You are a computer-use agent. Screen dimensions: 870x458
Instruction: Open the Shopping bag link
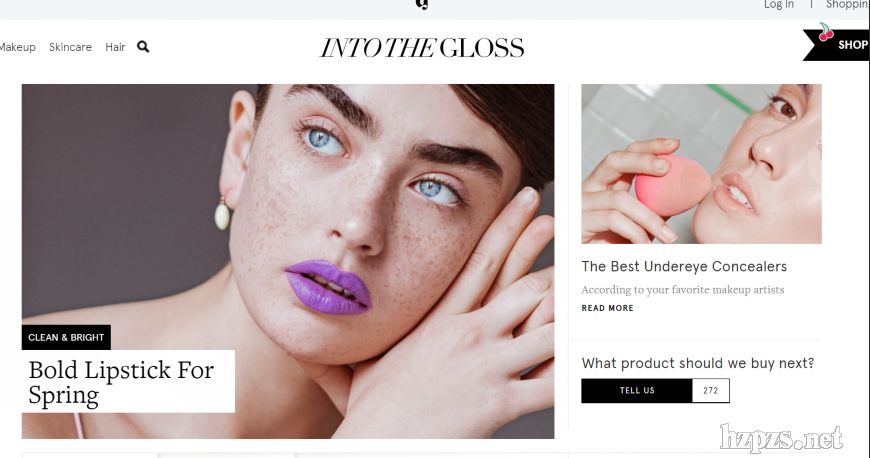848,4
